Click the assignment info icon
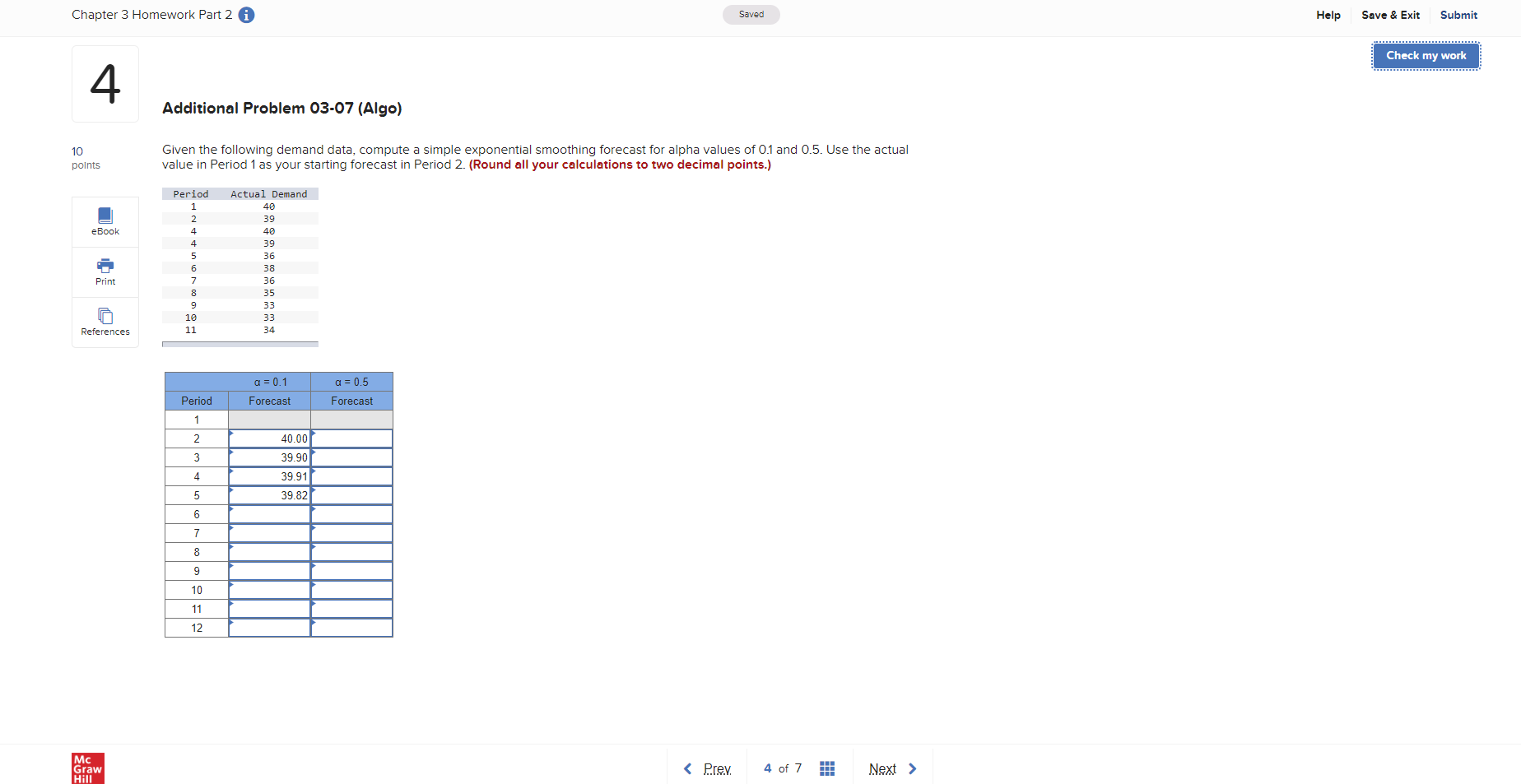The width and height of the screenshot is (1521, 784). [x=246, y=15]
